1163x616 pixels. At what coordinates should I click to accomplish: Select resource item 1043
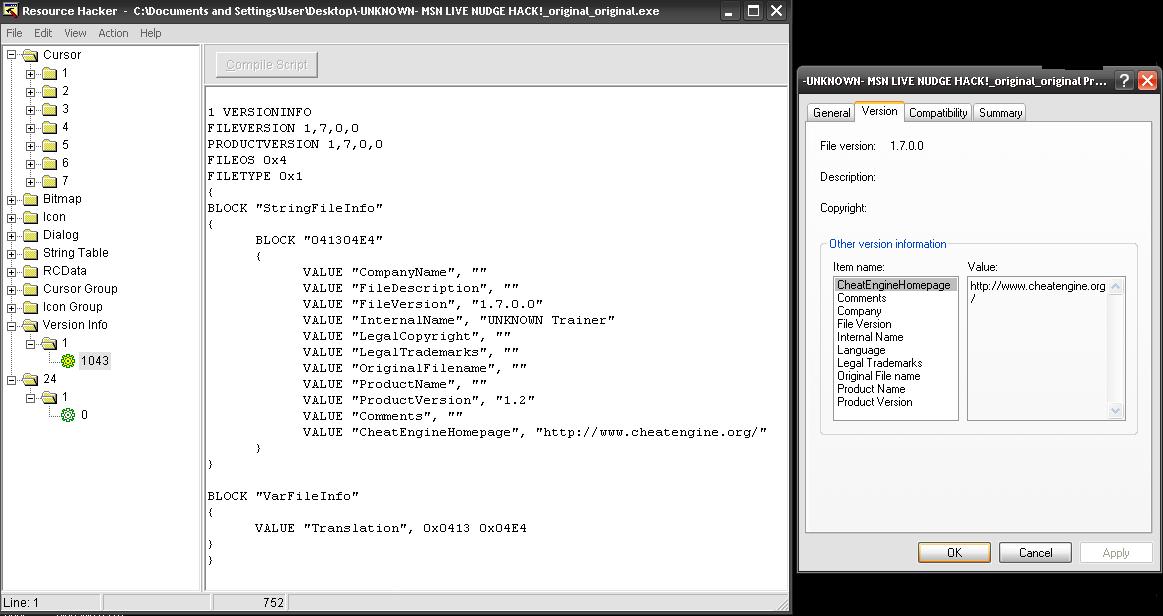point(95,361)
